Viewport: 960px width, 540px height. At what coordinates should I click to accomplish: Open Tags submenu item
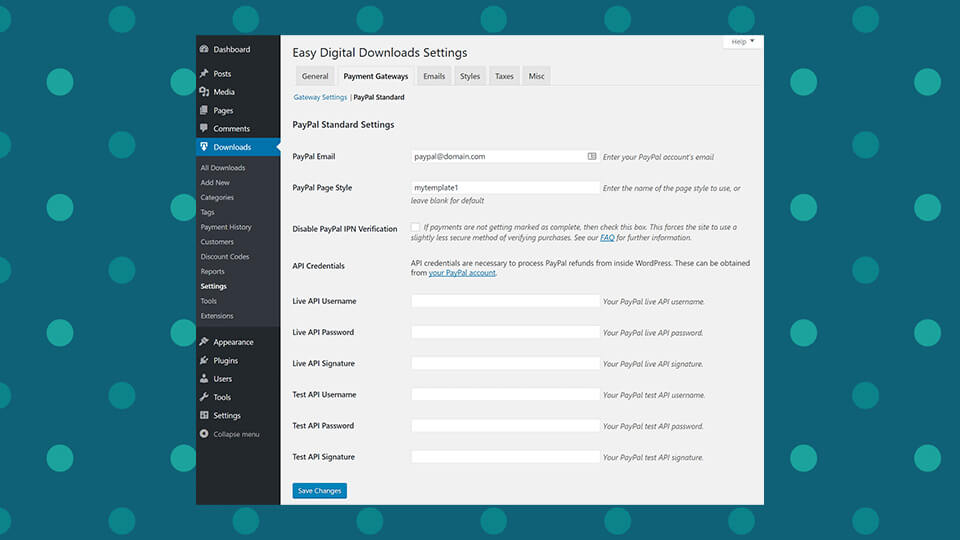click(x=207, y=212)
